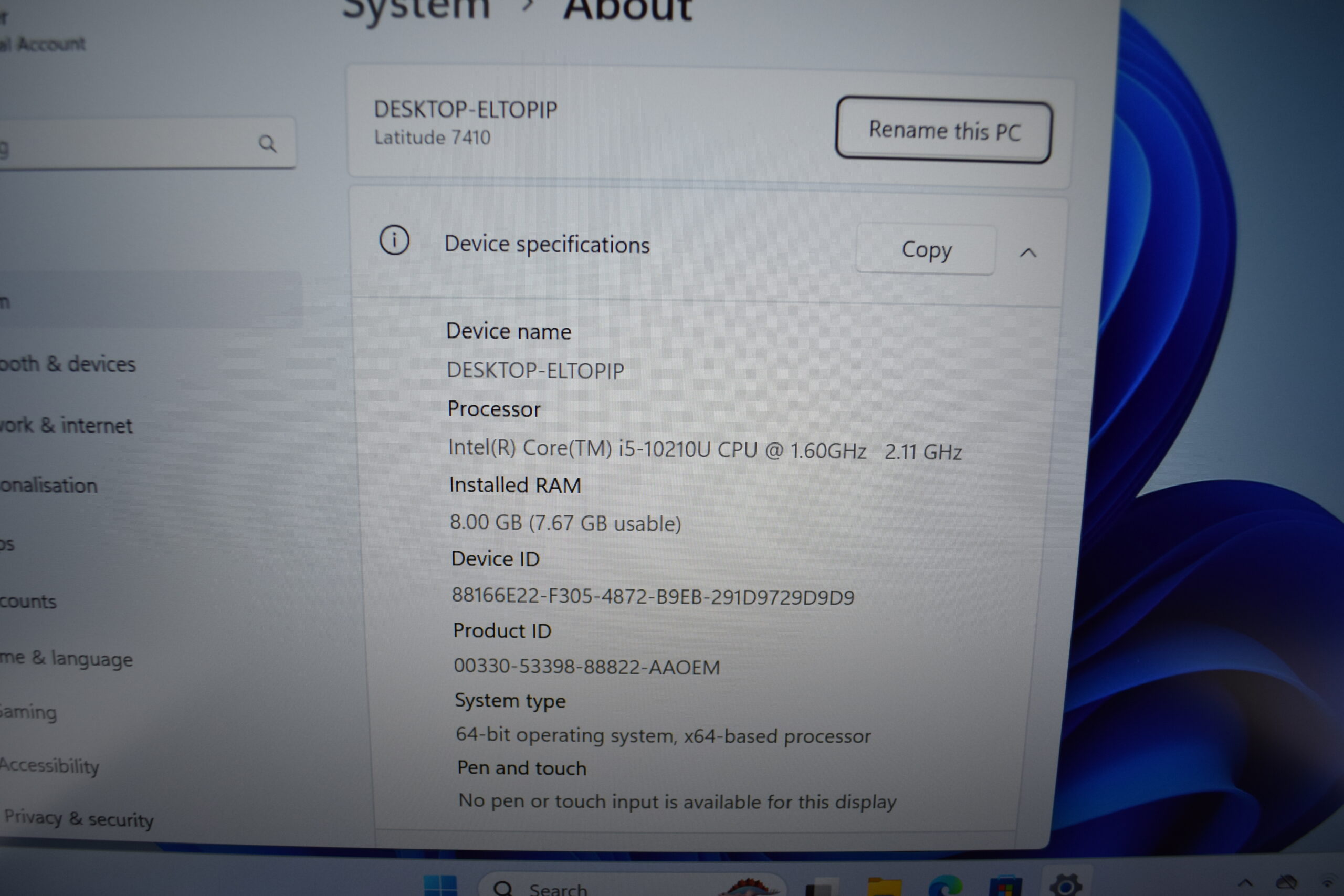
Task: Click the OneDrive cloud tray icon
Action: (1286, 883)
